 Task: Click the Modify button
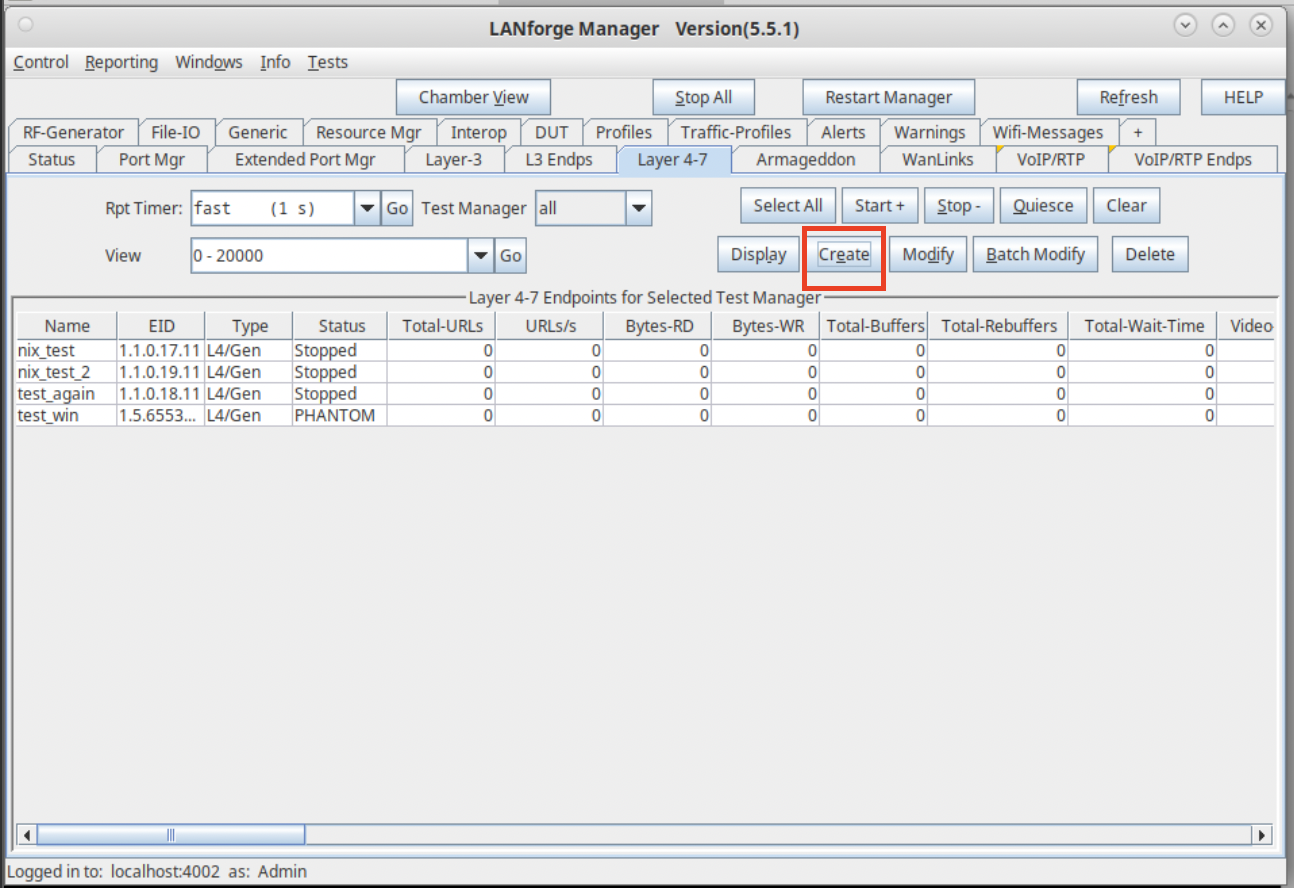(x=928, y=254)
